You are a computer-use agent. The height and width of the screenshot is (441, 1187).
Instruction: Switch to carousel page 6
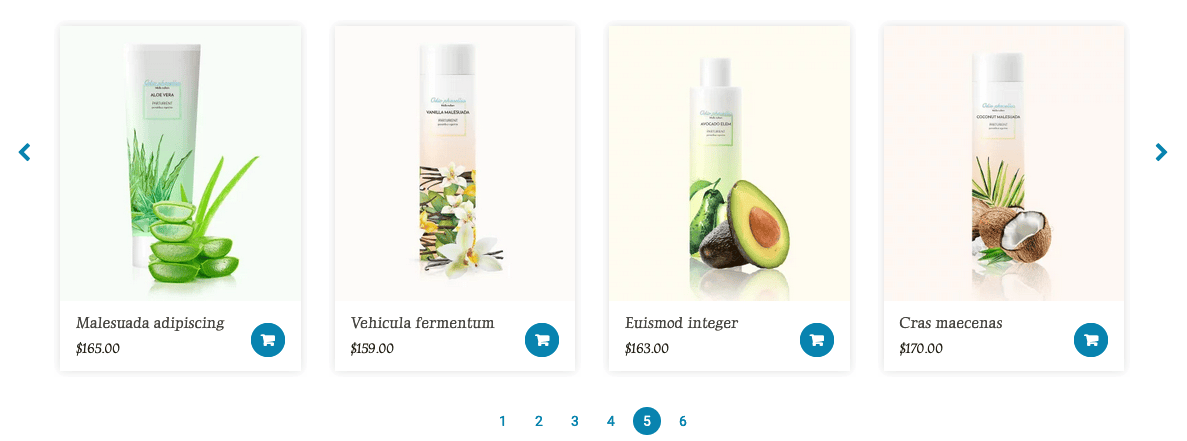[x=683, y=421]
